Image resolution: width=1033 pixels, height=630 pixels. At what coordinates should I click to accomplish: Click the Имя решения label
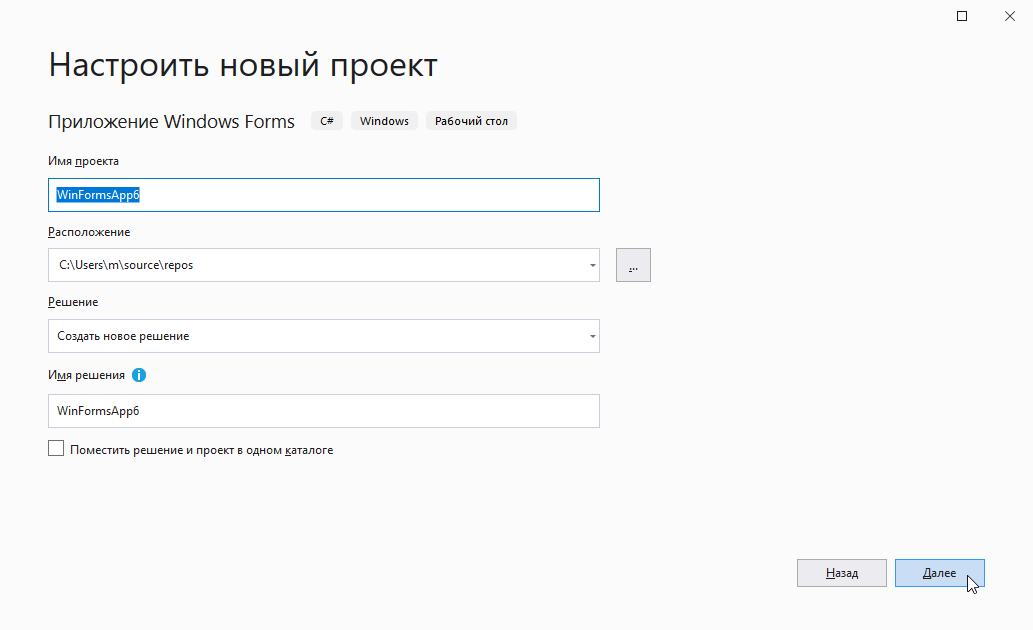tap(86, 375)
